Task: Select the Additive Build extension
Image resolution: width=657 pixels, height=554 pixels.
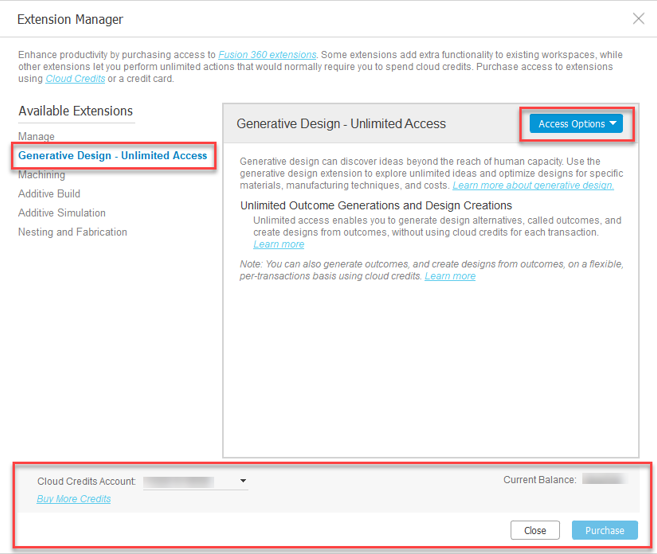Action: [x=49, y=194]
